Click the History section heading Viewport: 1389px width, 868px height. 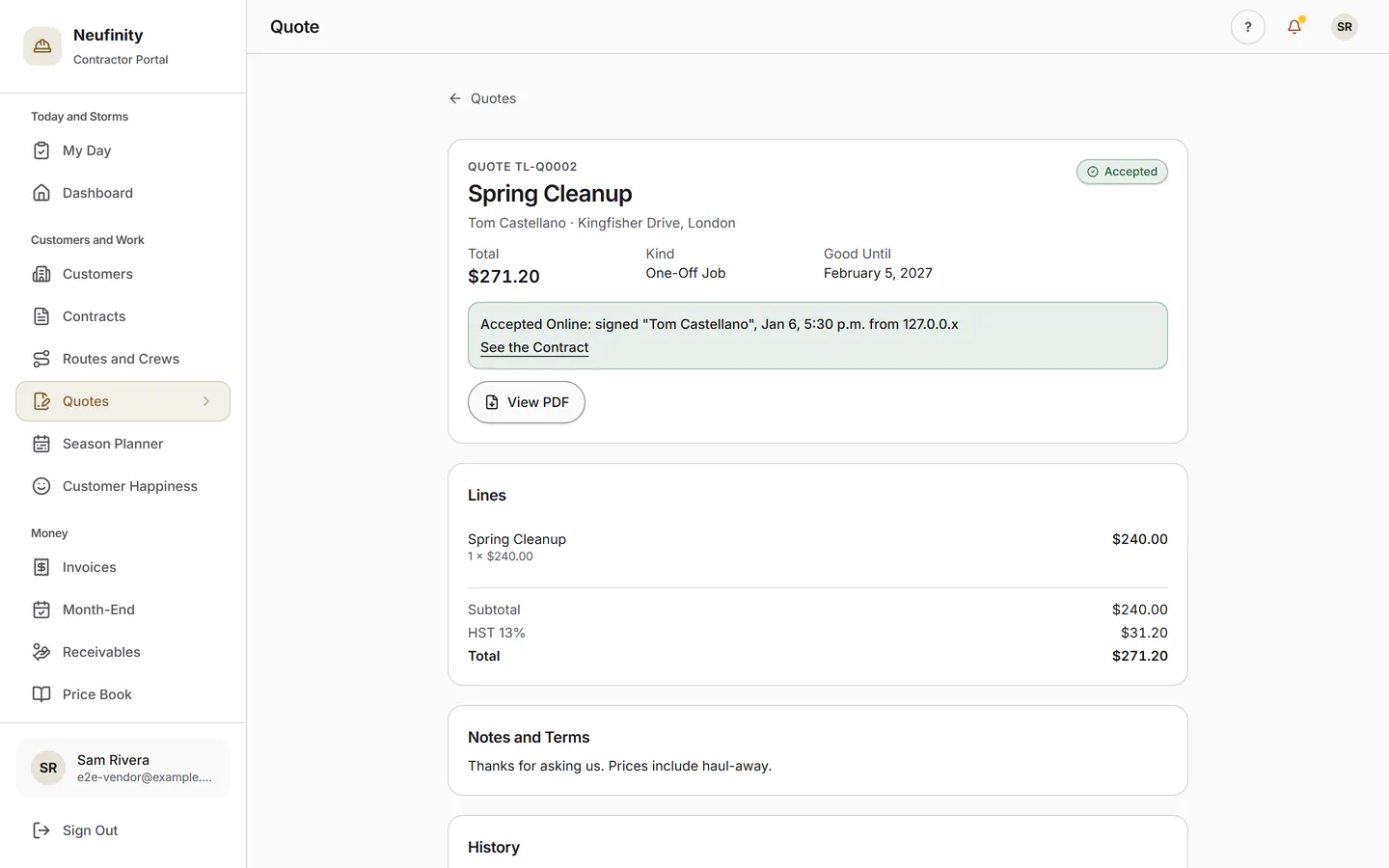494,847
